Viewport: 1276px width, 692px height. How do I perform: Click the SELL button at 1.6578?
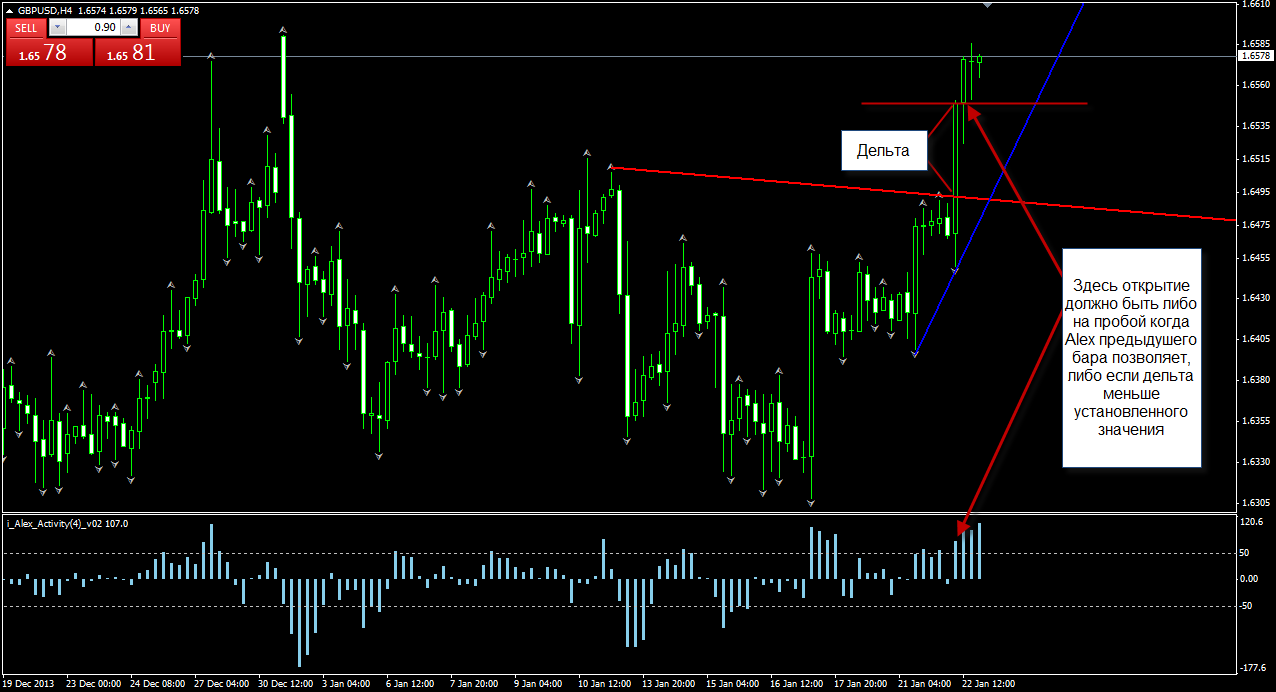[x=49, y=53]
